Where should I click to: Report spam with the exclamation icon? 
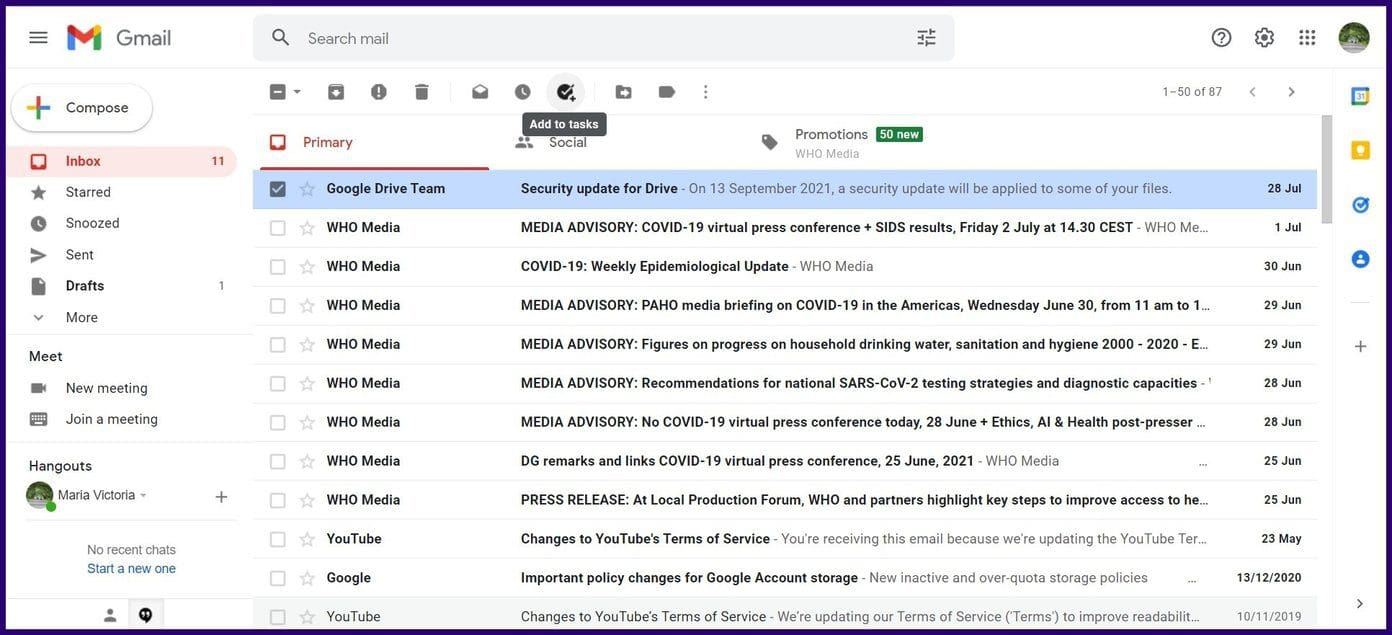pyautogui.click(x=378, y=92)
